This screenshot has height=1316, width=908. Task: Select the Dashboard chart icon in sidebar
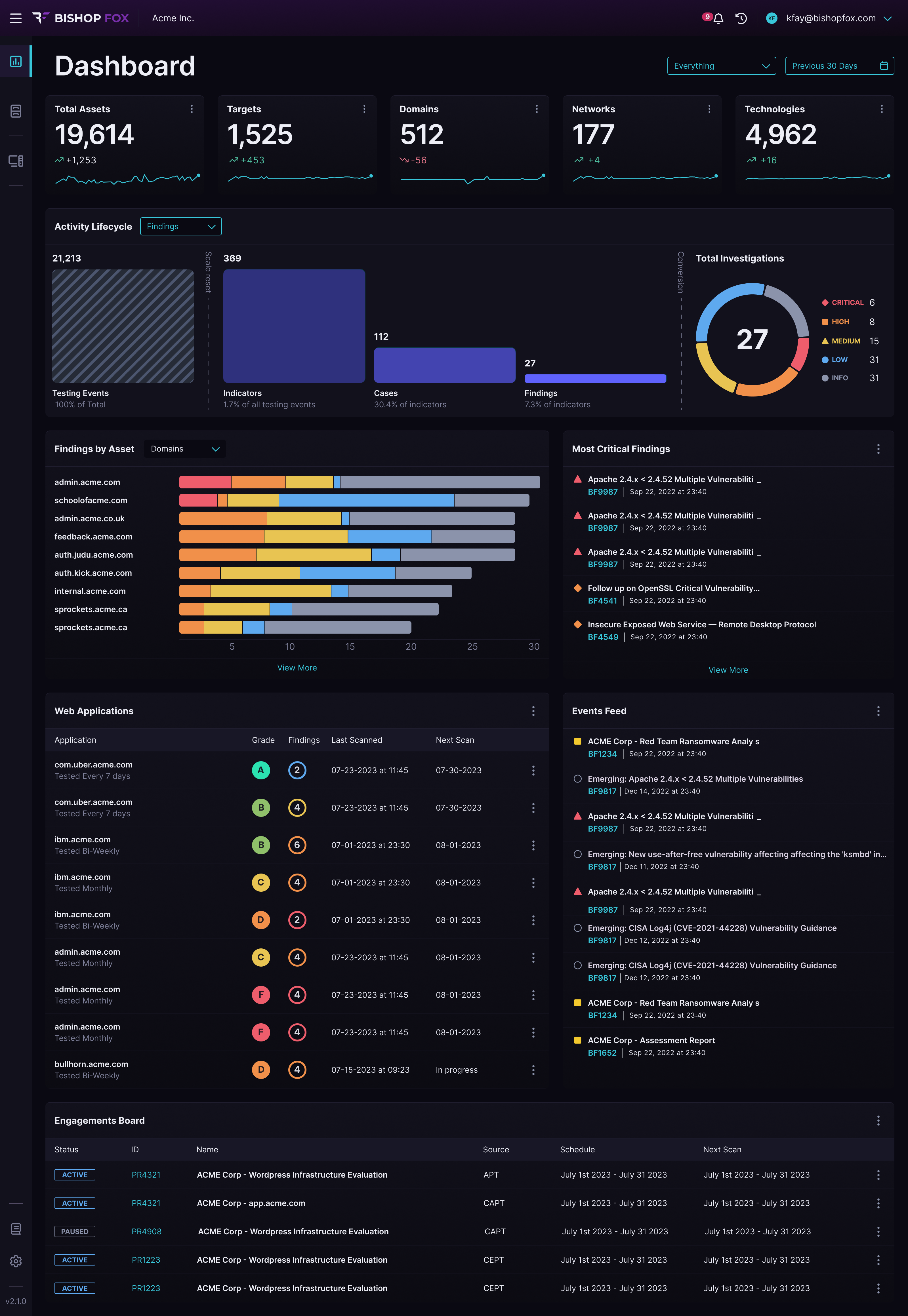point(16,62)
